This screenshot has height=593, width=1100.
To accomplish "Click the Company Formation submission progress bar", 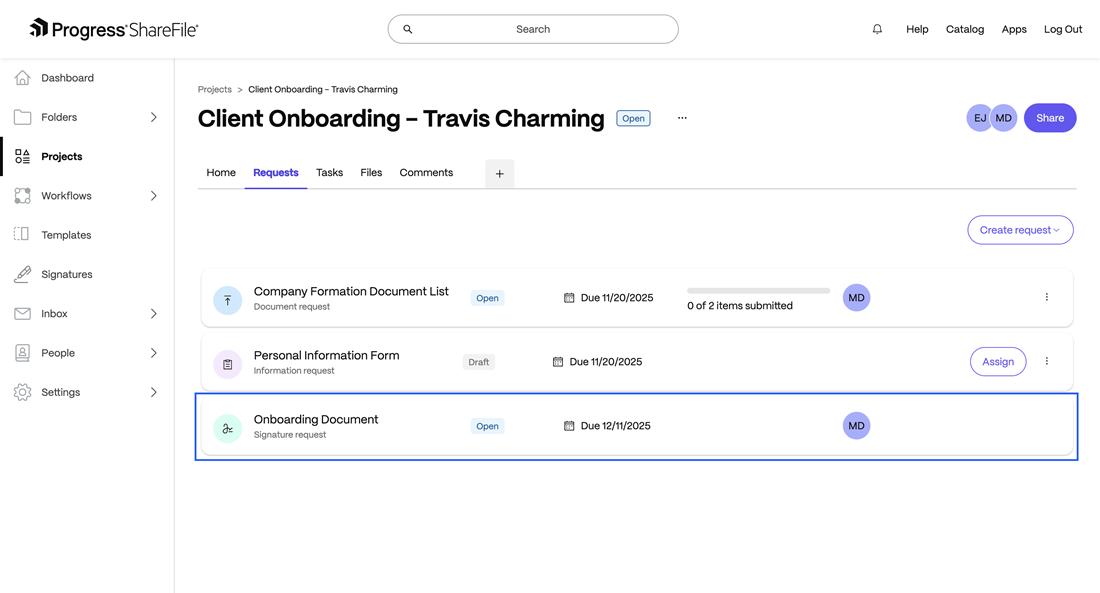I will [x=758, y=291].
